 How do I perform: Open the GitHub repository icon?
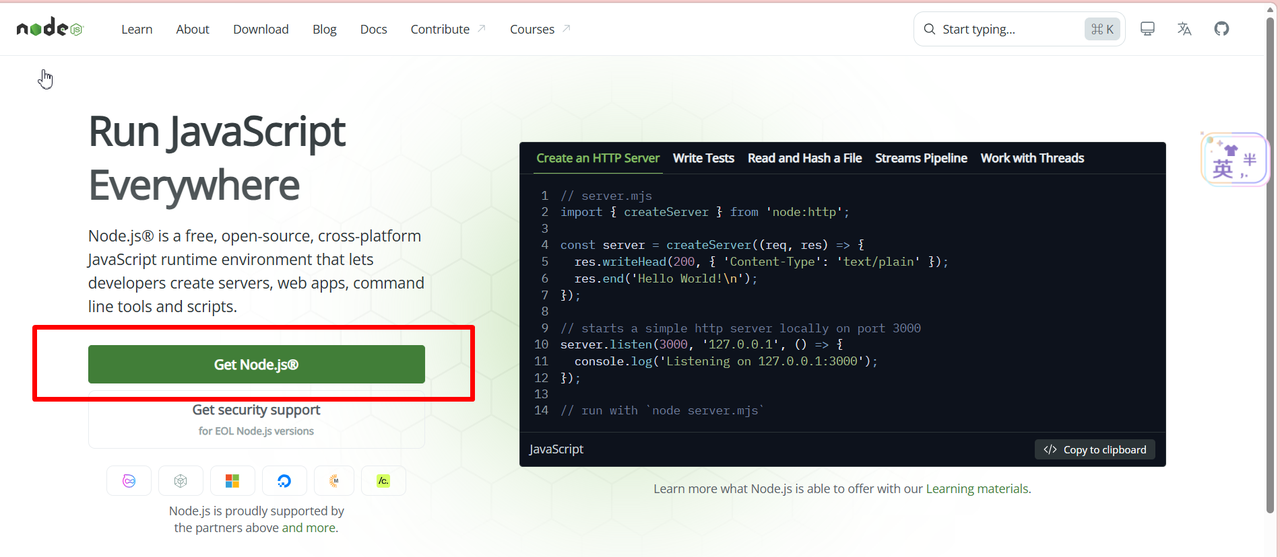[x=1221, y=29]
